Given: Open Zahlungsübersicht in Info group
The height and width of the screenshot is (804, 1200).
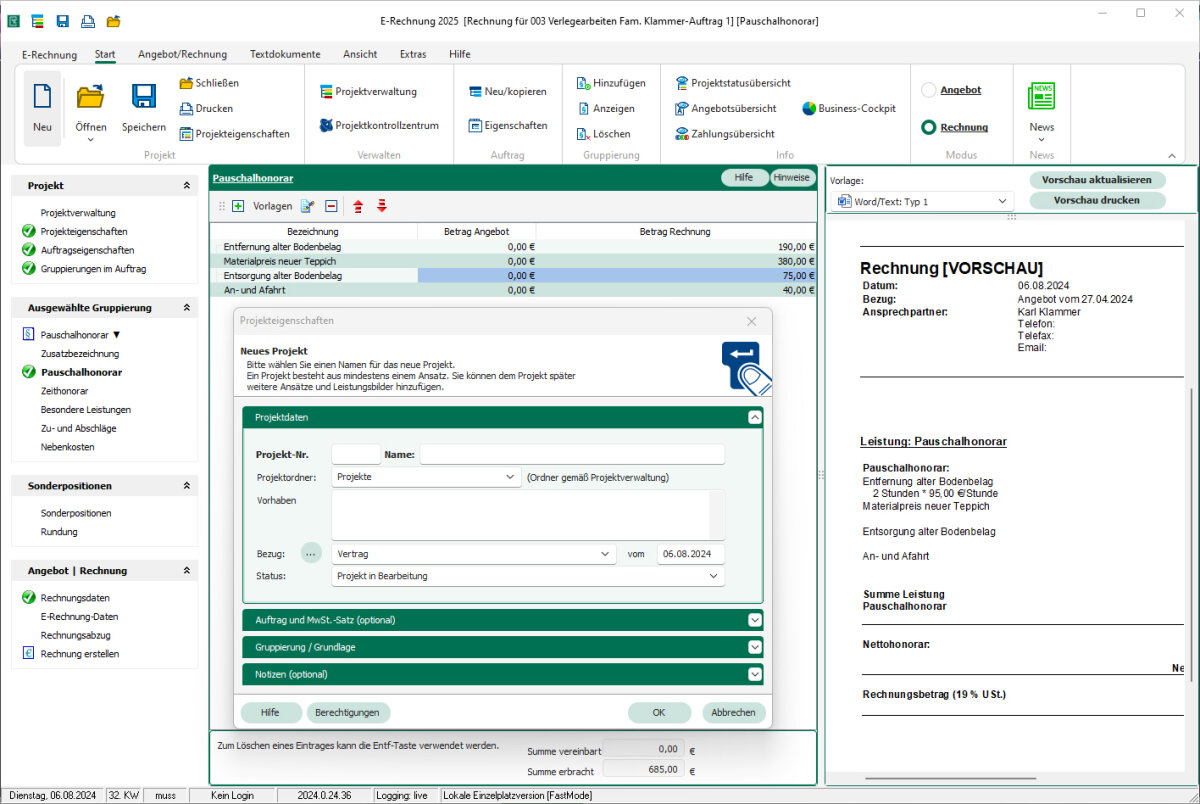Looking at the screenshot, I should (723, 134).
